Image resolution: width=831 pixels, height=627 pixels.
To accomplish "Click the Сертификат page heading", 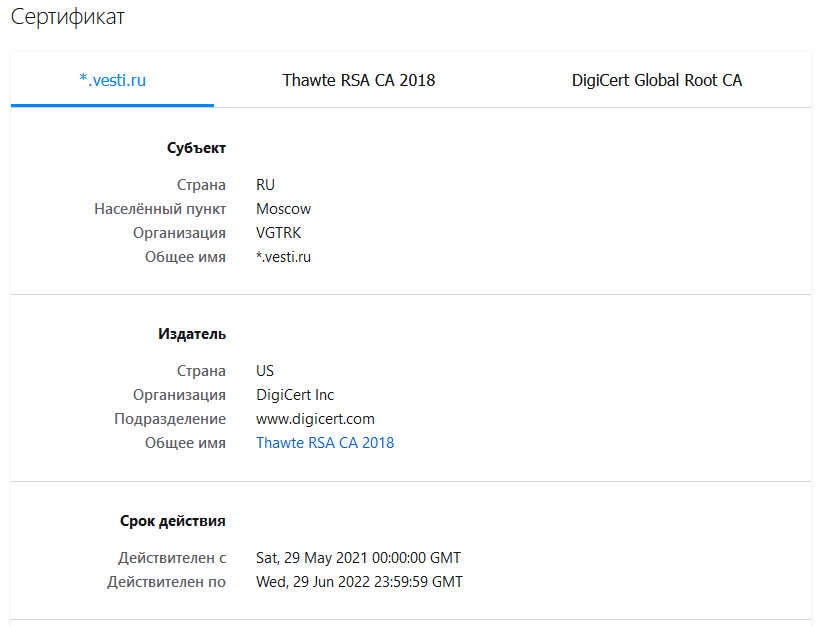I will (67, 17).
